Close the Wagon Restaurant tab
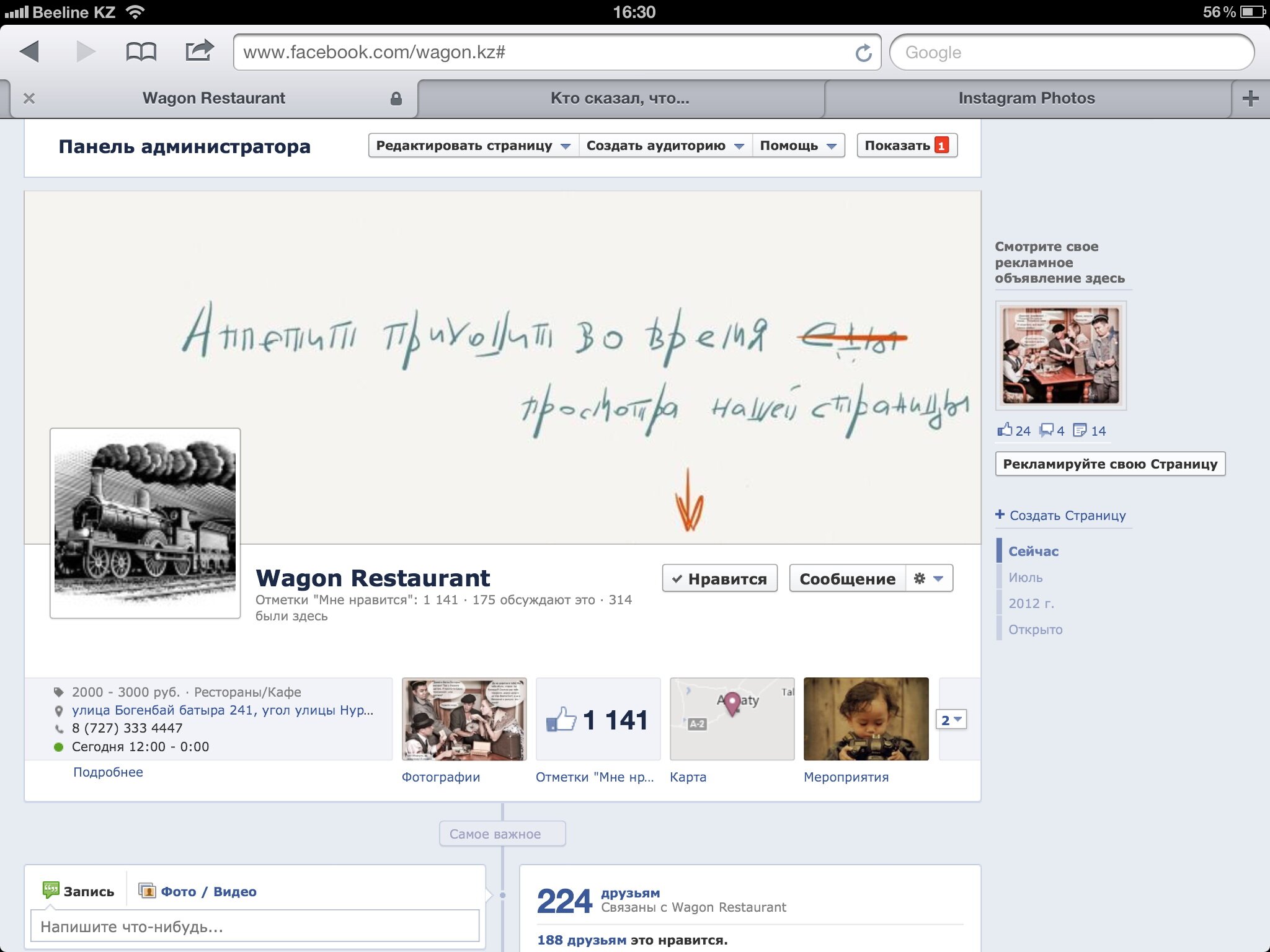1270x952 pixels. [x=29, y=98]
